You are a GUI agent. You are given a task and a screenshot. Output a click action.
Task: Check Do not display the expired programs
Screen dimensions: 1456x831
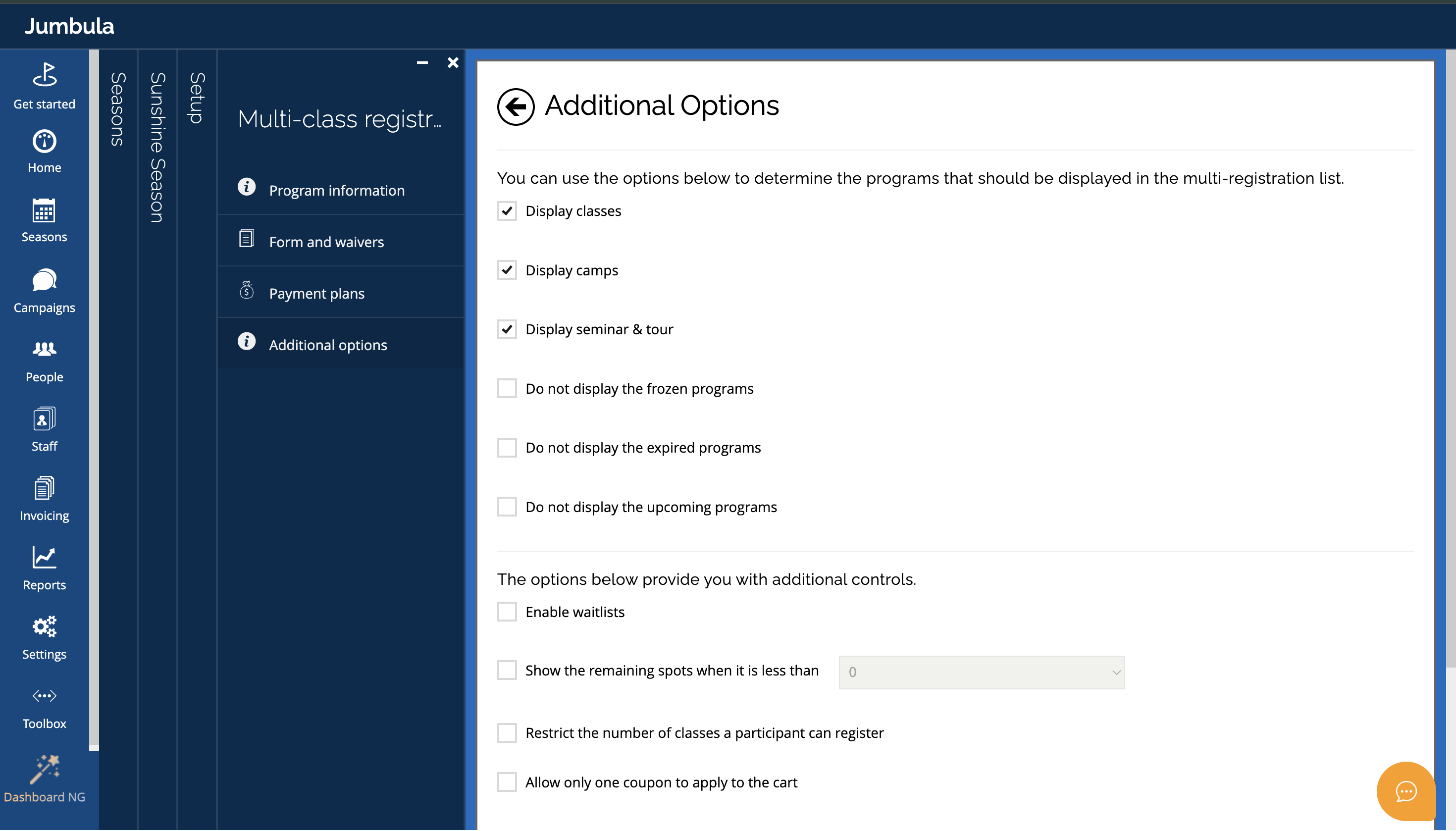tap(506, 448)
